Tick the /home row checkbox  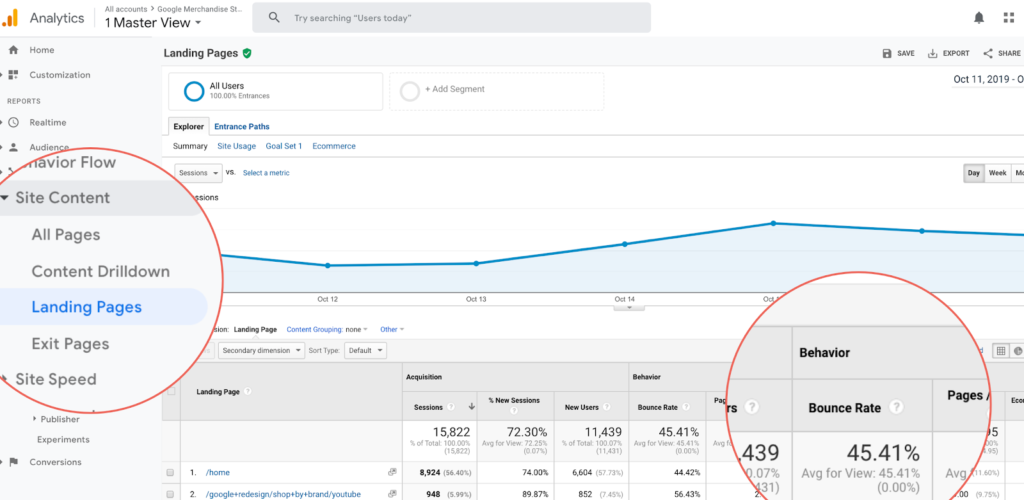tap(170, 473)
